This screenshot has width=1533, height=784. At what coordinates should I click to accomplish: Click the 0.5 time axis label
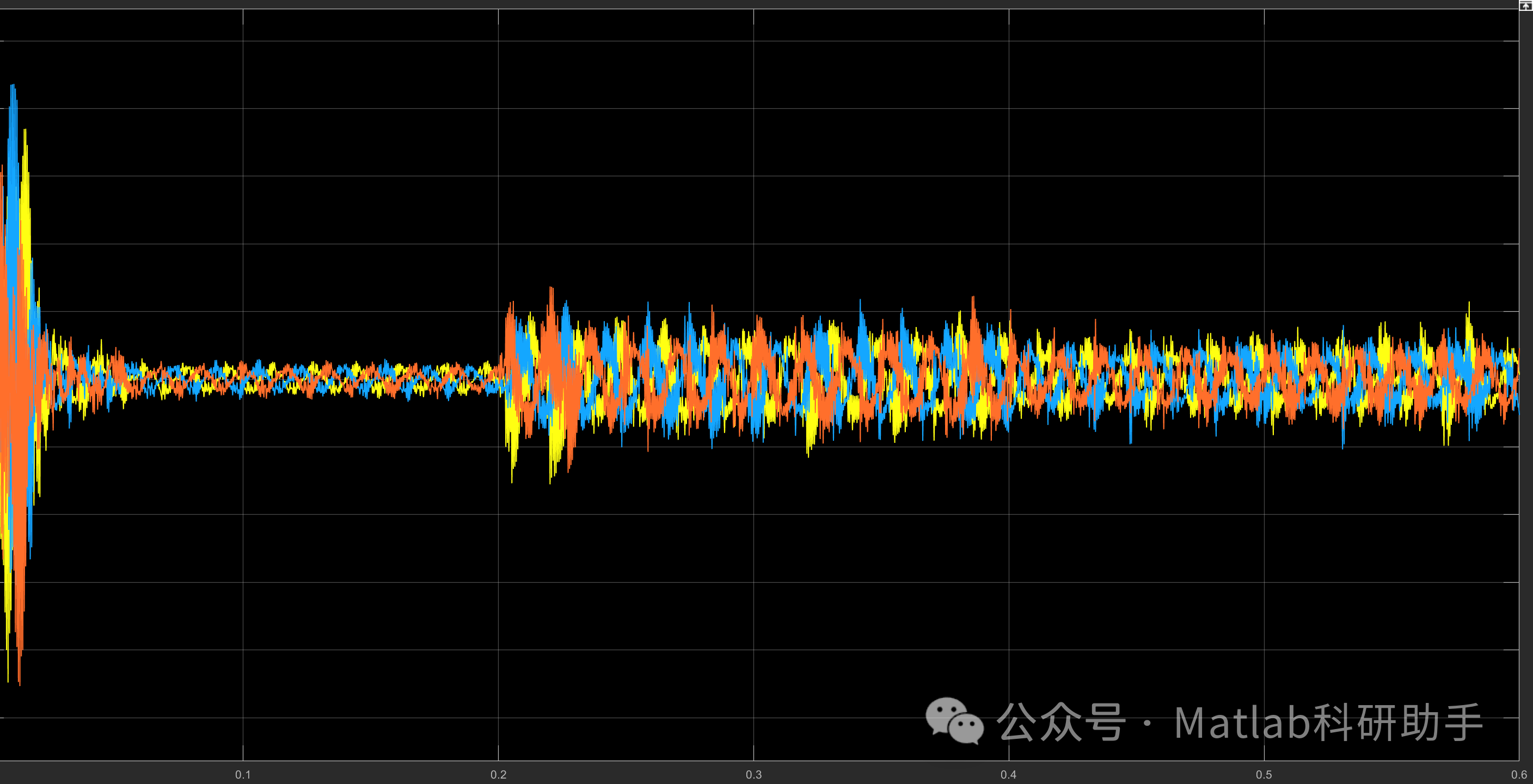(x=1264, y=775)
